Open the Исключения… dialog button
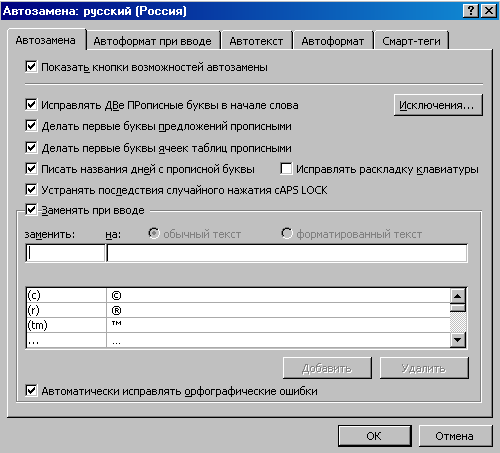Screen dimensions: 500x453 coord(438,105)
